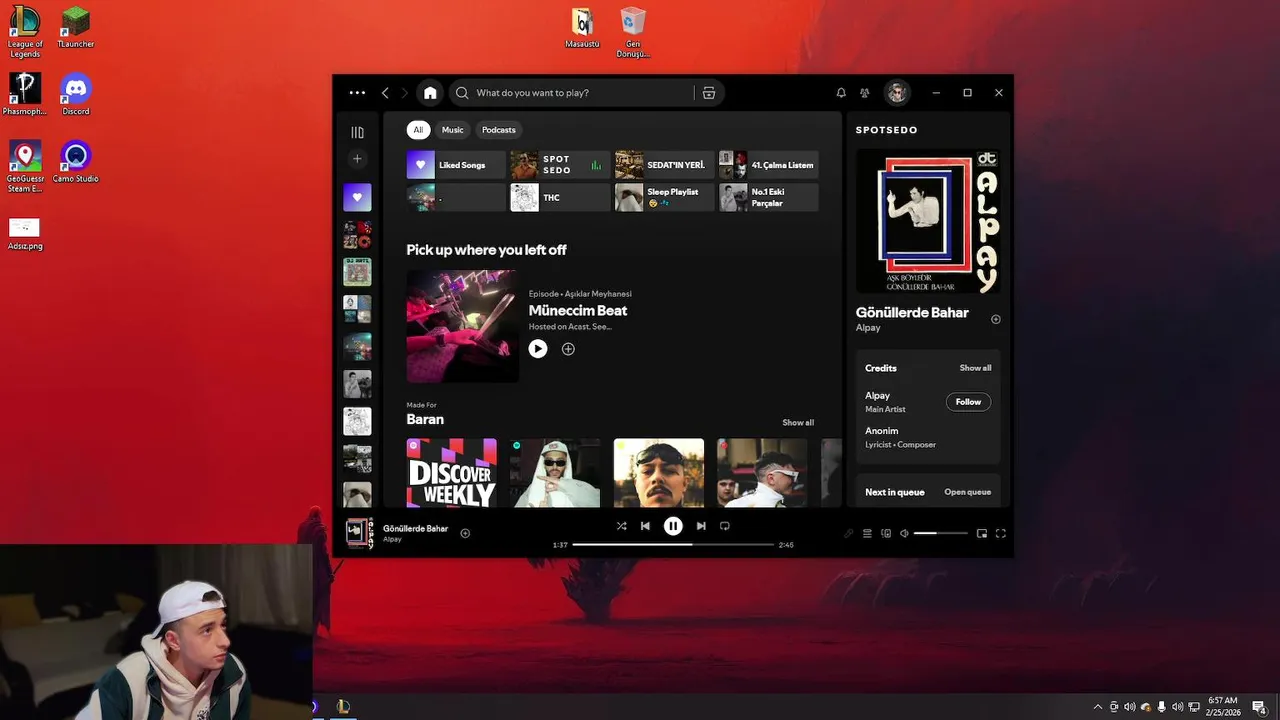Viewport: 1280px width, 720px height.
Task: Open the Browse icon beside the search box
Action: [x=709, y=93]
